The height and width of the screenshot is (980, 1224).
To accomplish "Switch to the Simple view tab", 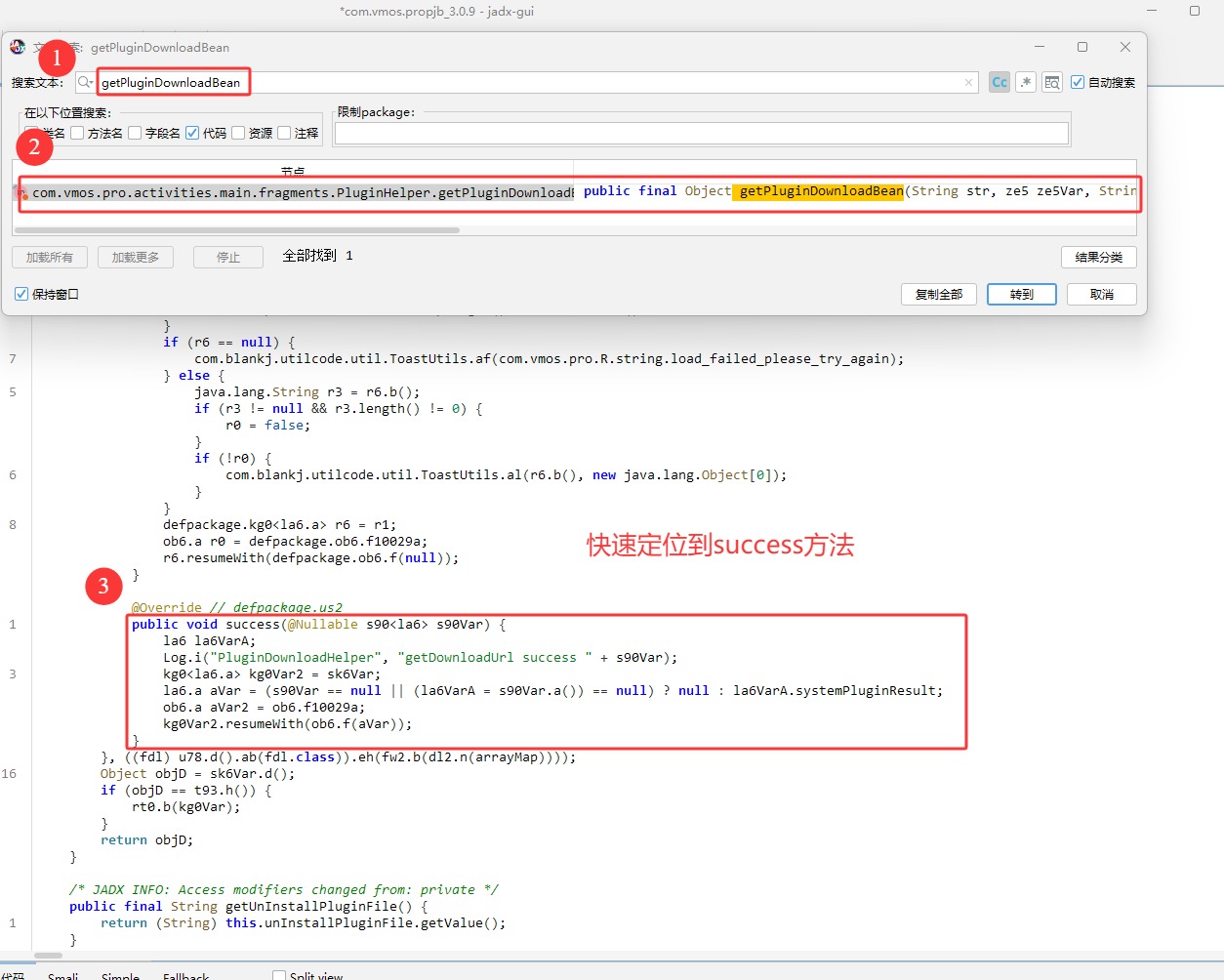I will 120,975.
